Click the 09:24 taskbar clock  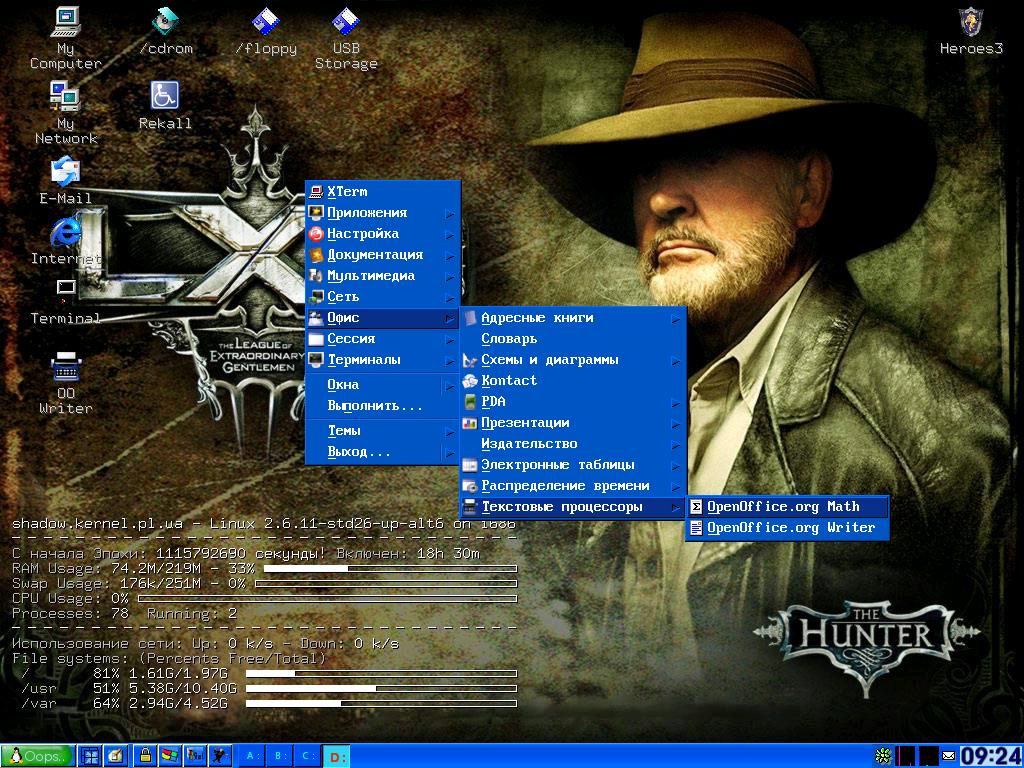[x=991, y=756]
